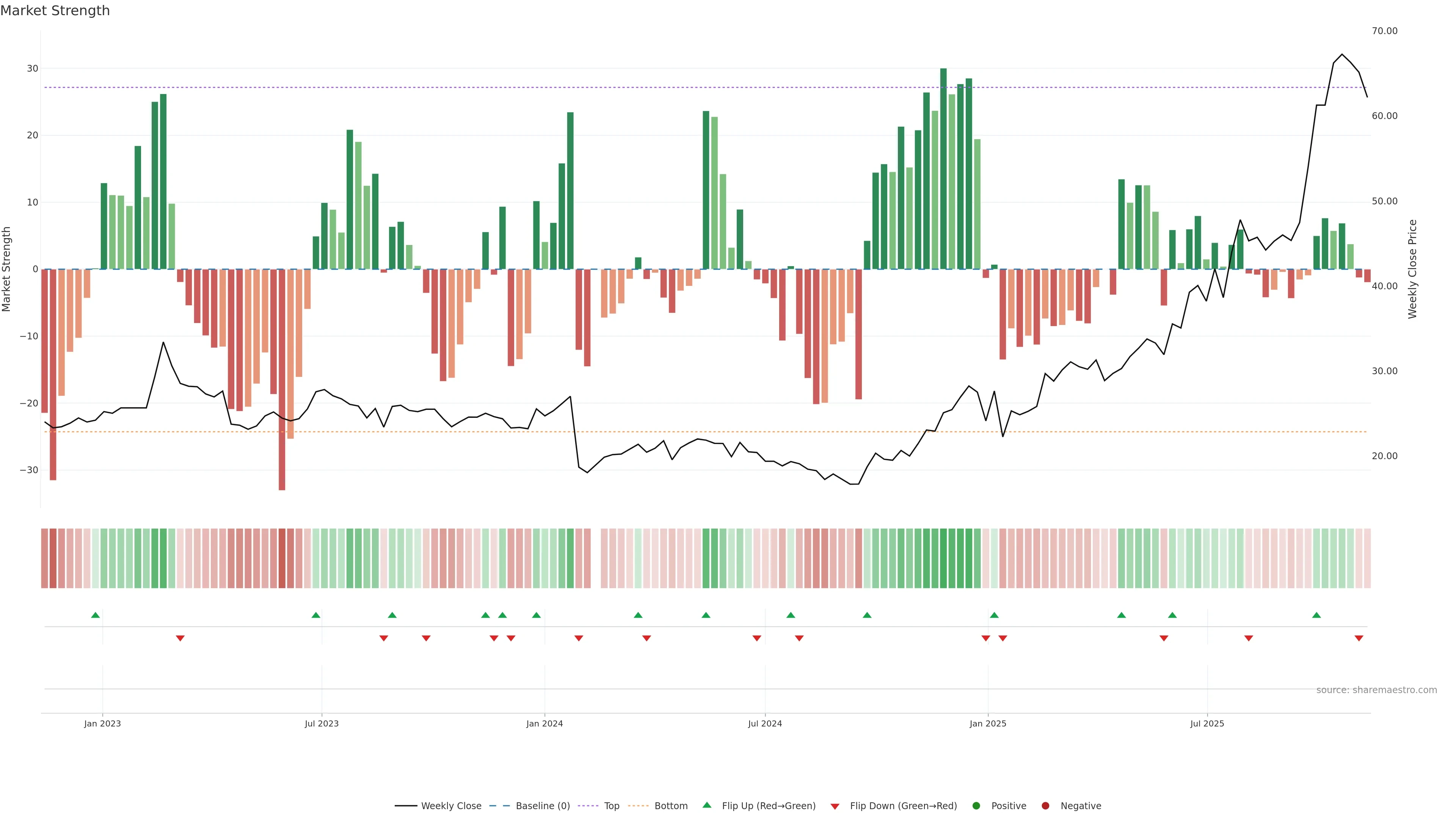The image size is (1456, 819).
Task: Click the Market Strength chart title
Action: 55,11
